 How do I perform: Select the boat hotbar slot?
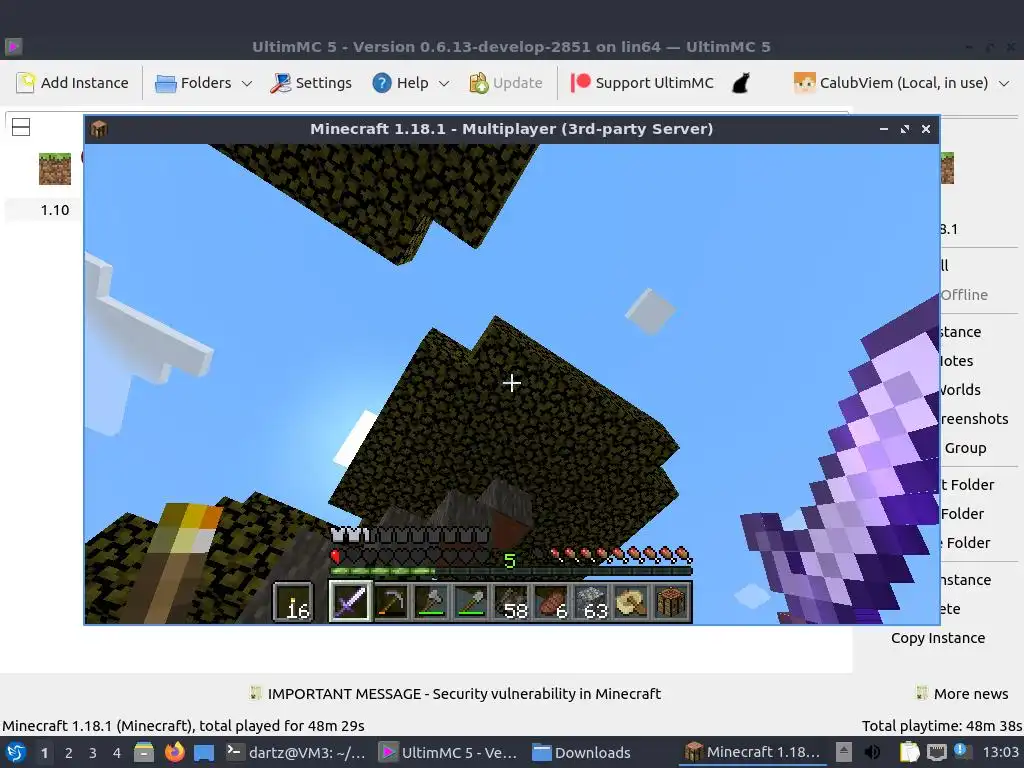point(632,601)
